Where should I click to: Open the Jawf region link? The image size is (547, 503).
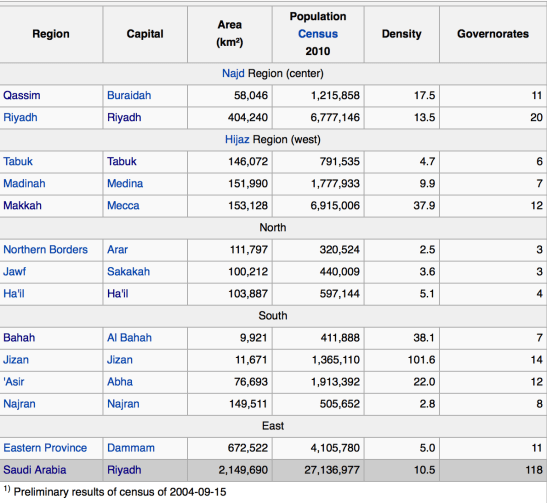(x=14, y=272)
